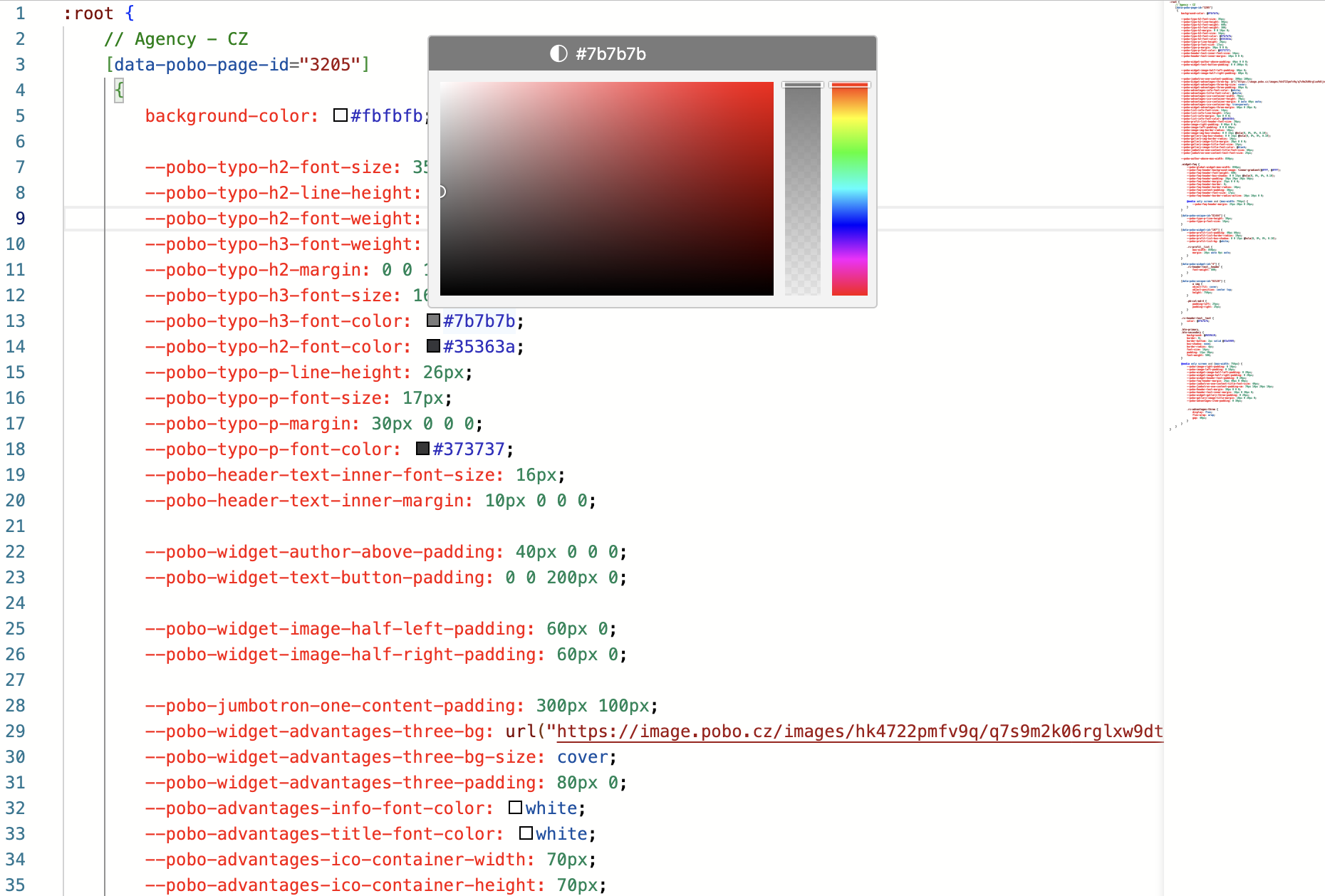Click the checkered opacity strip in color picker

803,189
